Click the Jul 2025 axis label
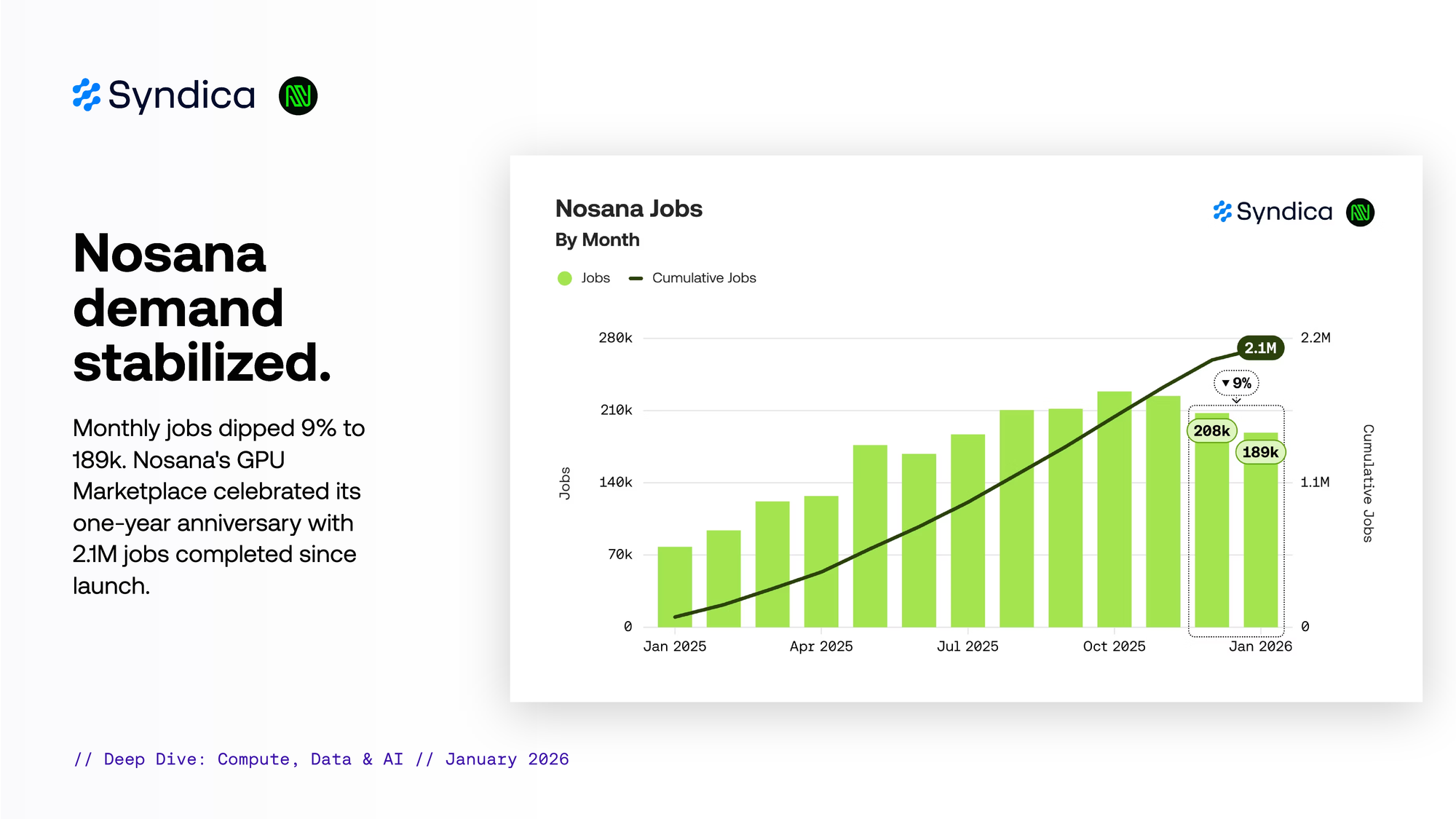The image size is (1456, 819). pos(967,646)
